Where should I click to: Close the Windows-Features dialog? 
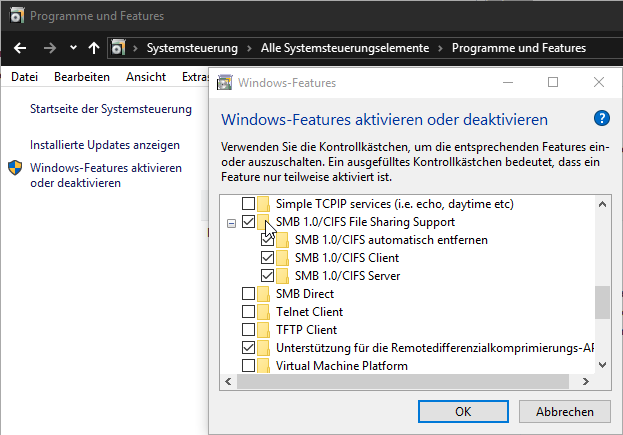point(599,82)
